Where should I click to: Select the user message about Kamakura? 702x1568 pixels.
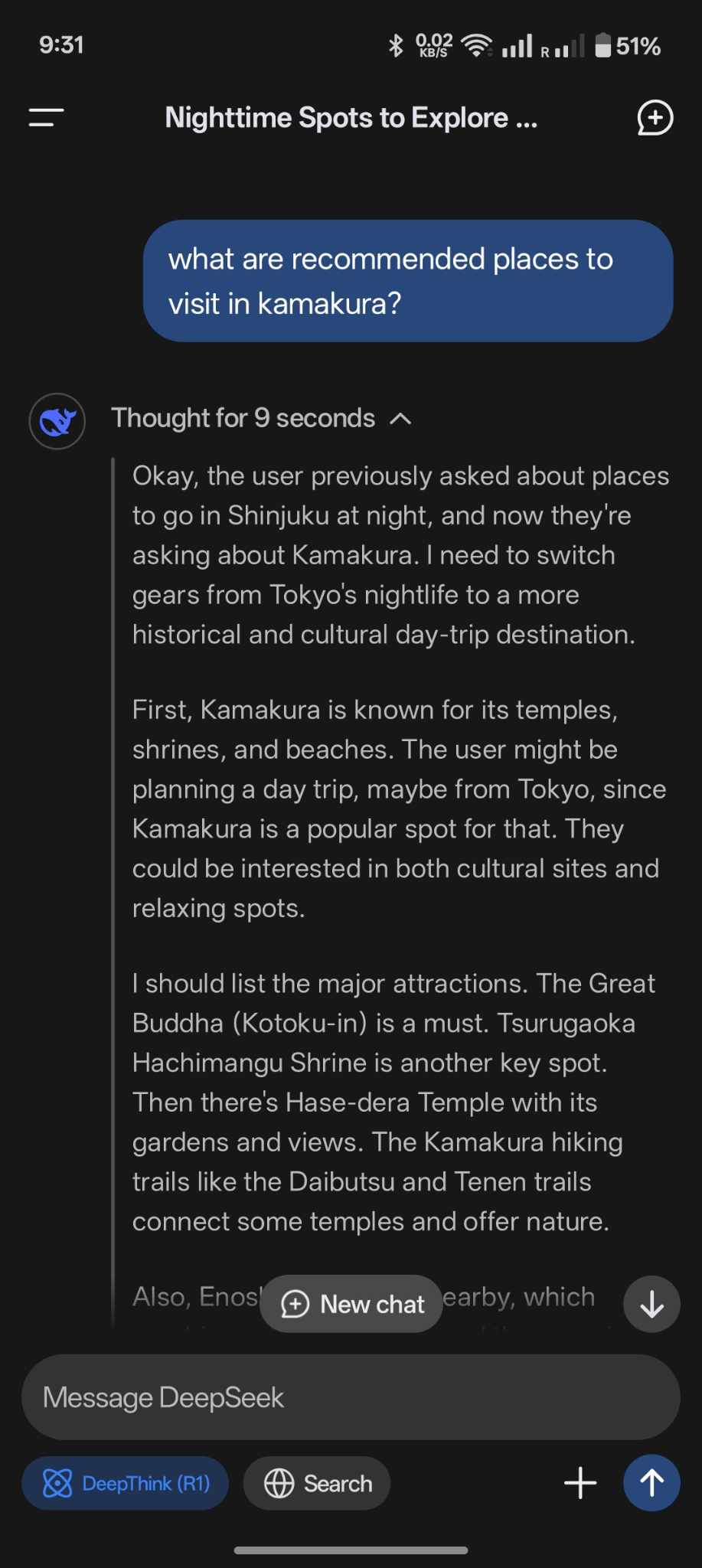[x=408, y=281]
